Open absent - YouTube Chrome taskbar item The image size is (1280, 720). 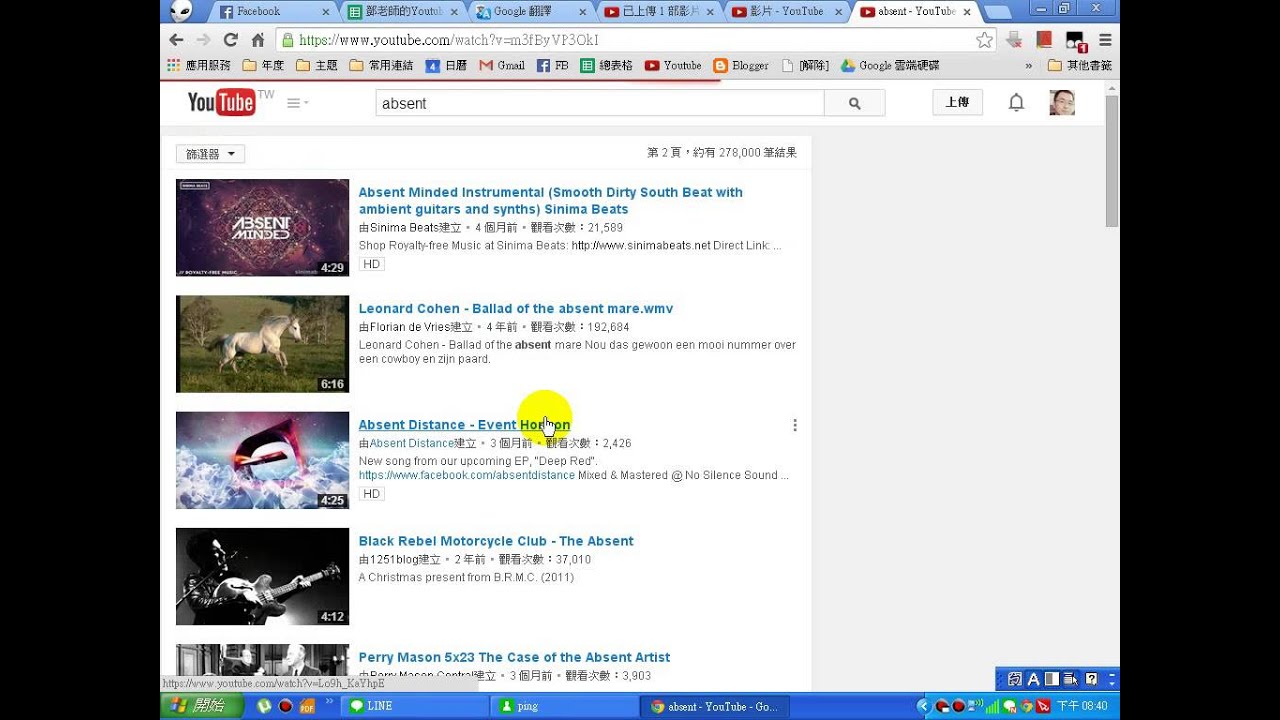tap(712, 706)
